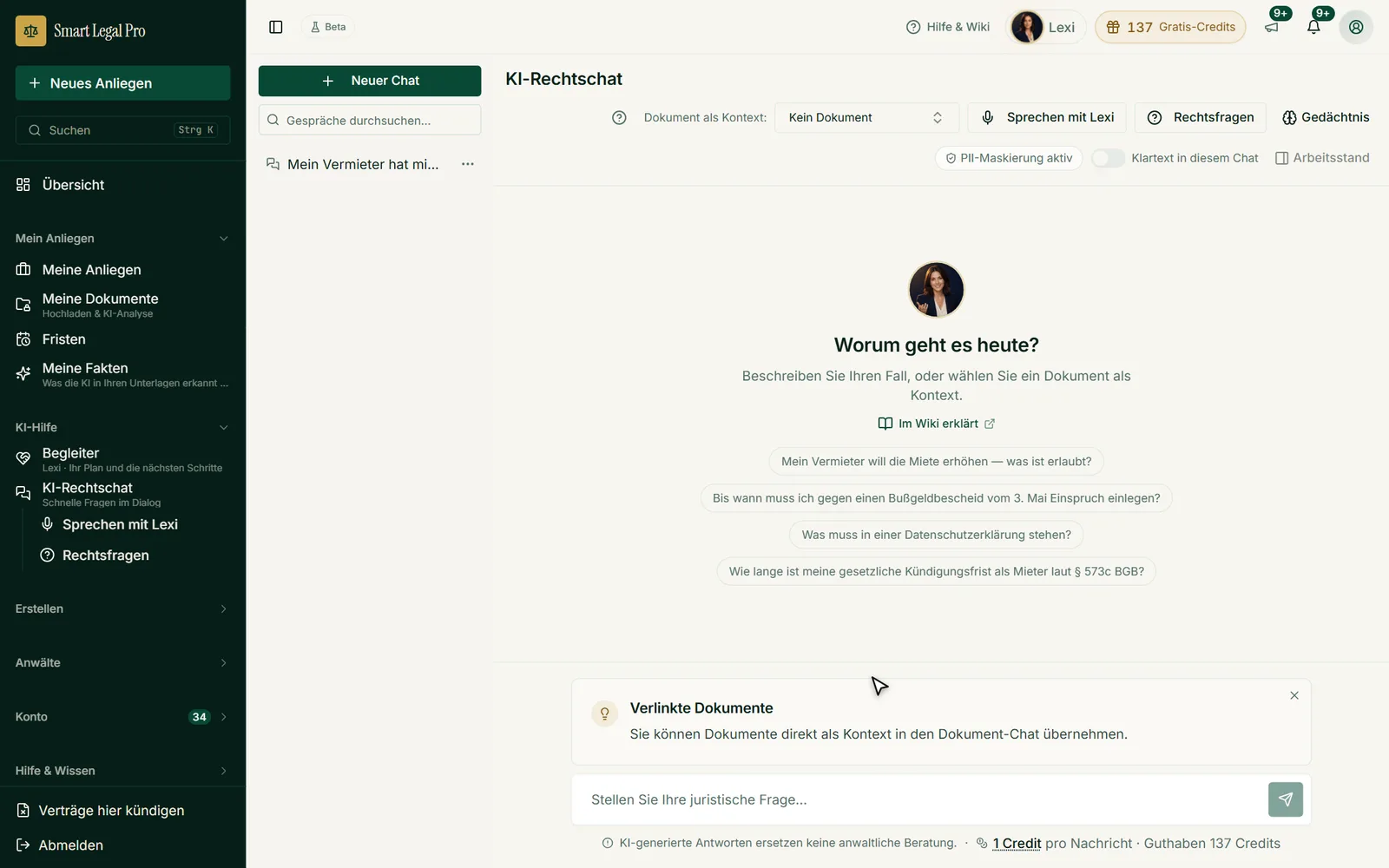Open the notifications bell

click(x=1313, y=27)
